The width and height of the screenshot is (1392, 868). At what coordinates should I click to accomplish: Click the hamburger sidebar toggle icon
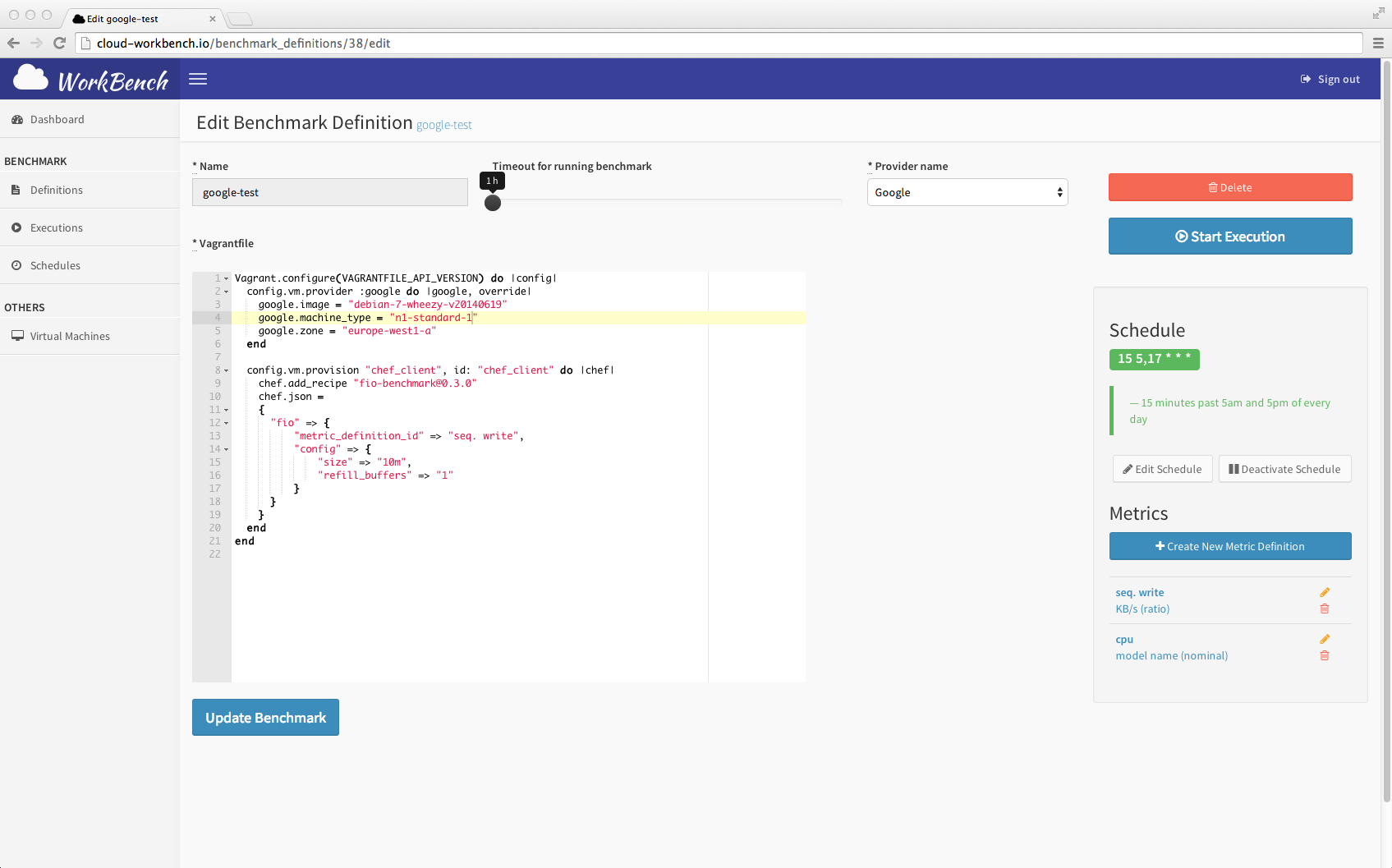[x=198, y=79]
